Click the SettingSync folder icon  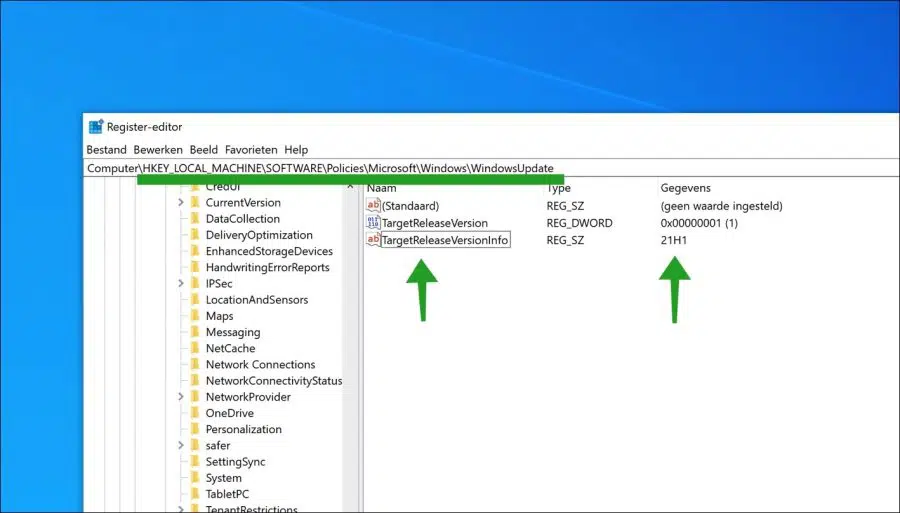[195, 461]
